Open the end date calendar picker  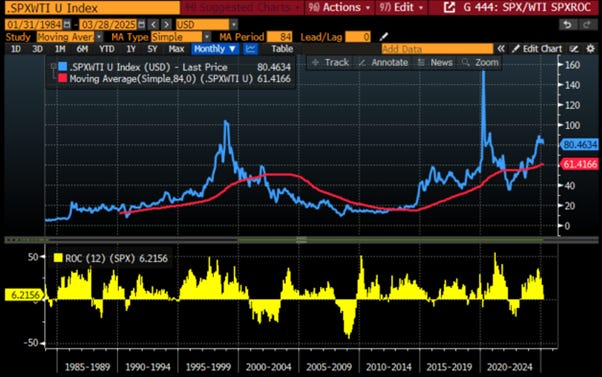pyautogui.click(x=141, y=25)
